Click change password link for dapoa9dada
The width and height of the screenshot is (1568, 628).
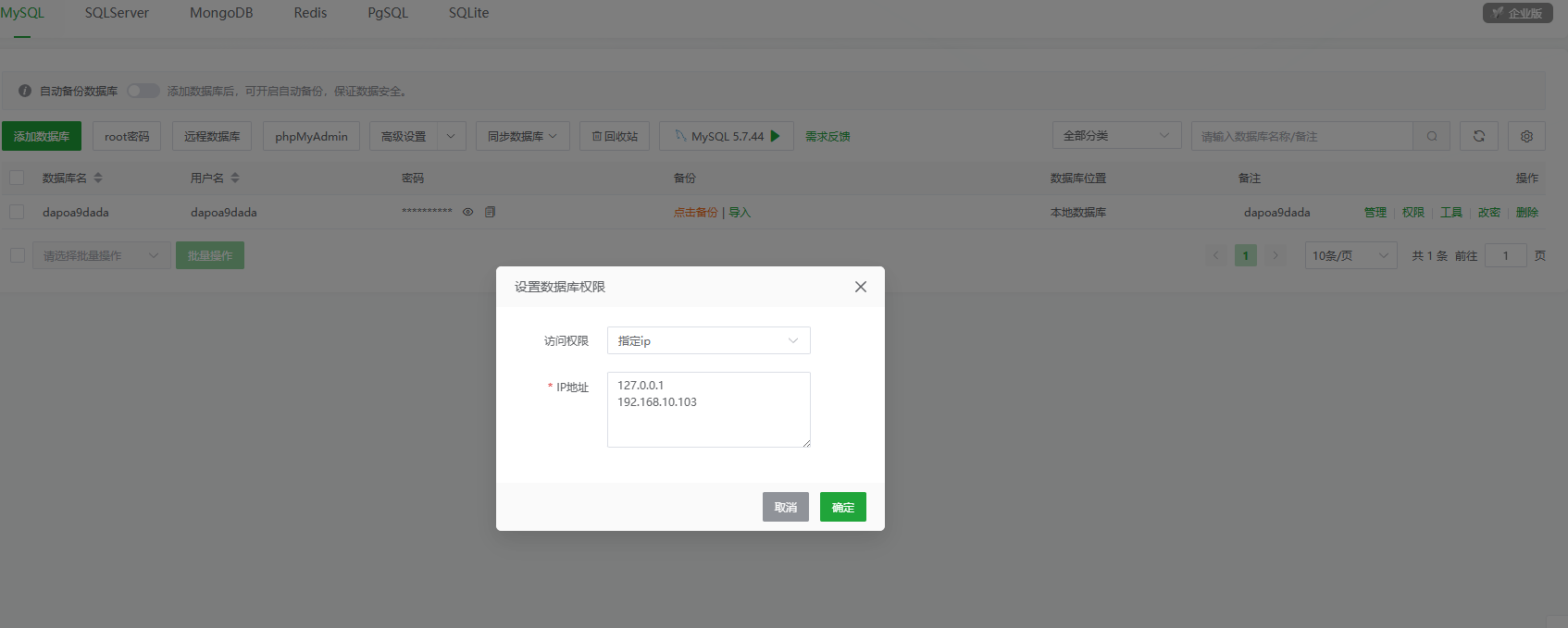(1489, 212)
